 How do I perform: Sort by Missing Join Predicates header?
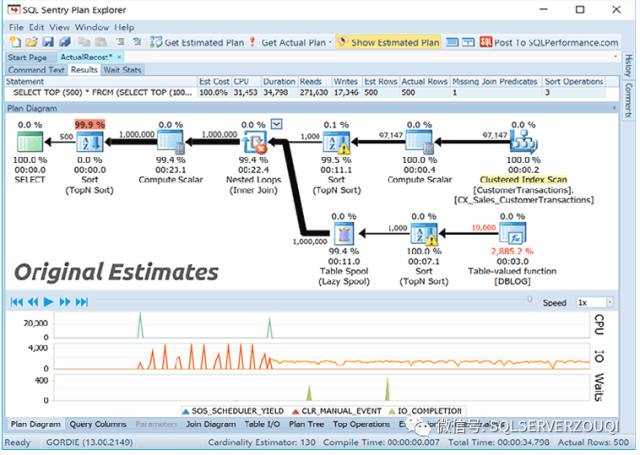(495, 82)
